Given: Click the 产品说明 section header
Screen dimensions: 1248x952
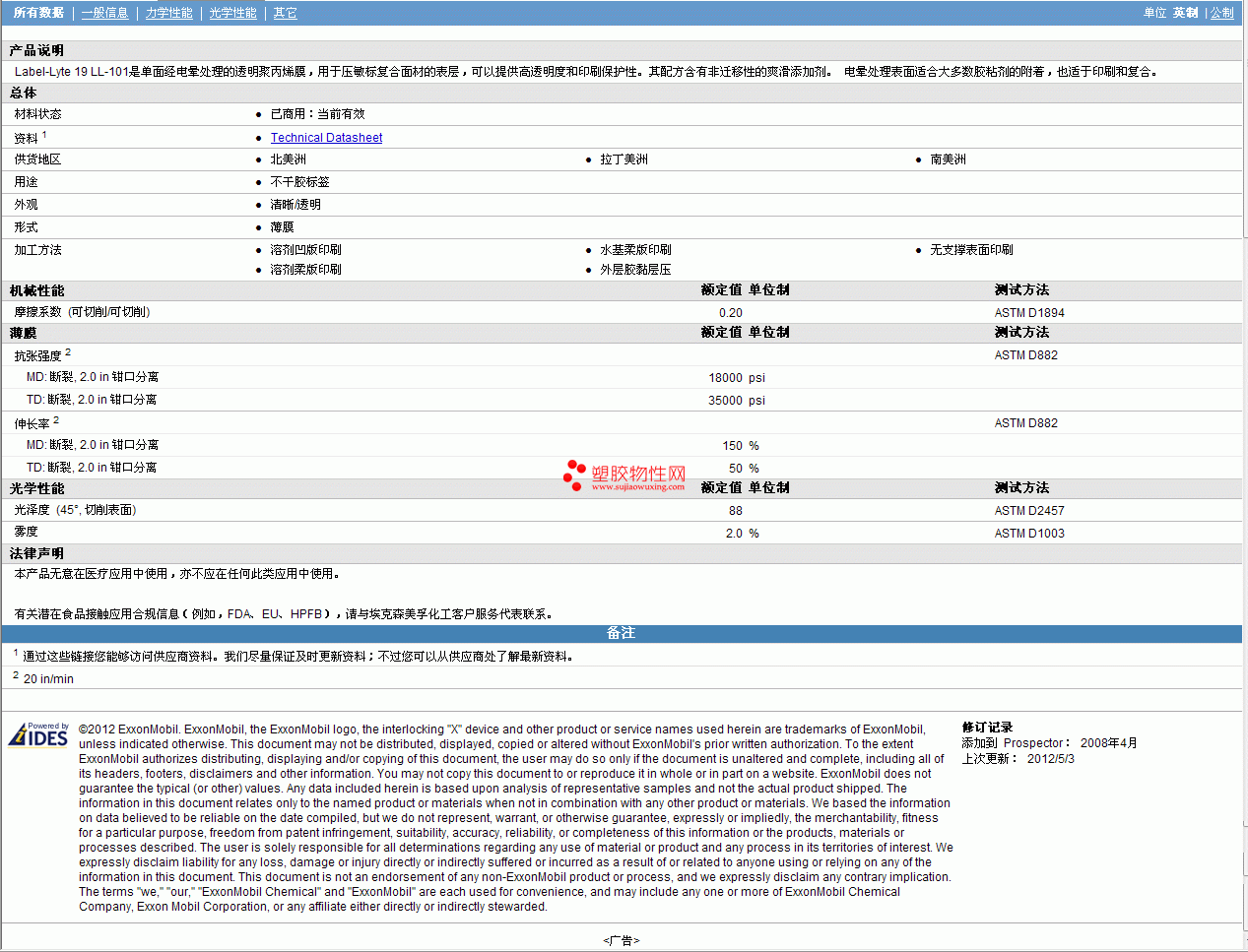Looking at the screenshot, I should (x=36, y=50).
